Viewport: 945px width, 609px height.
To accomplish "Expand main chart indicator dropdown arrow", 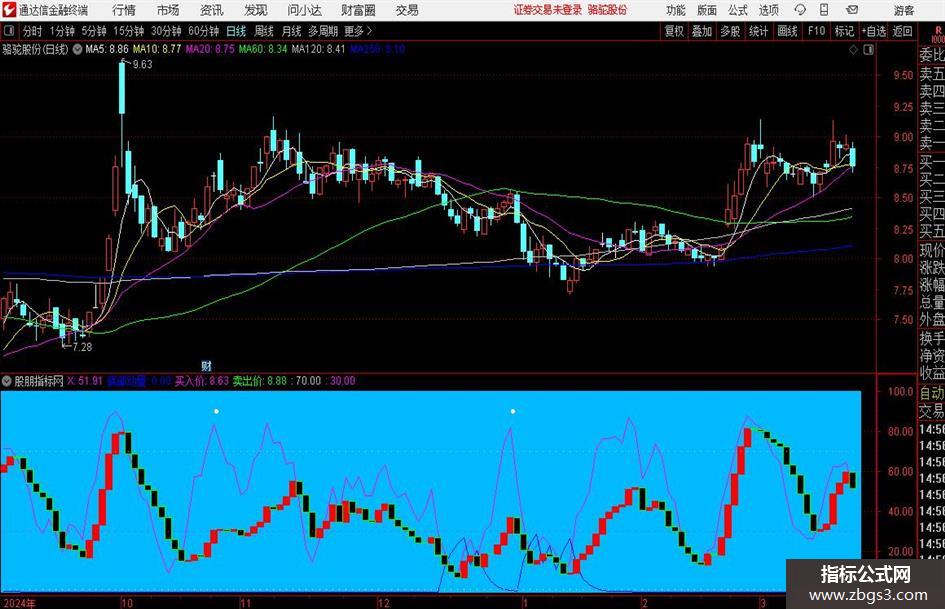I will point(77,49).
